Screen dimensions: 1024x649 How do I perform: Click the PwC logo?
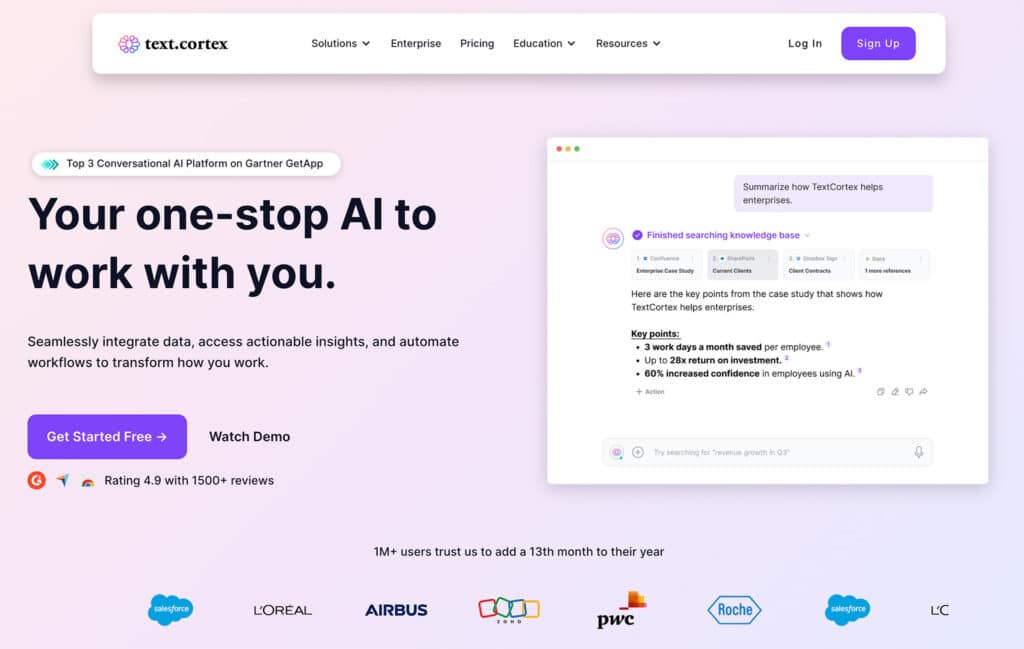[x=621, y=610]
